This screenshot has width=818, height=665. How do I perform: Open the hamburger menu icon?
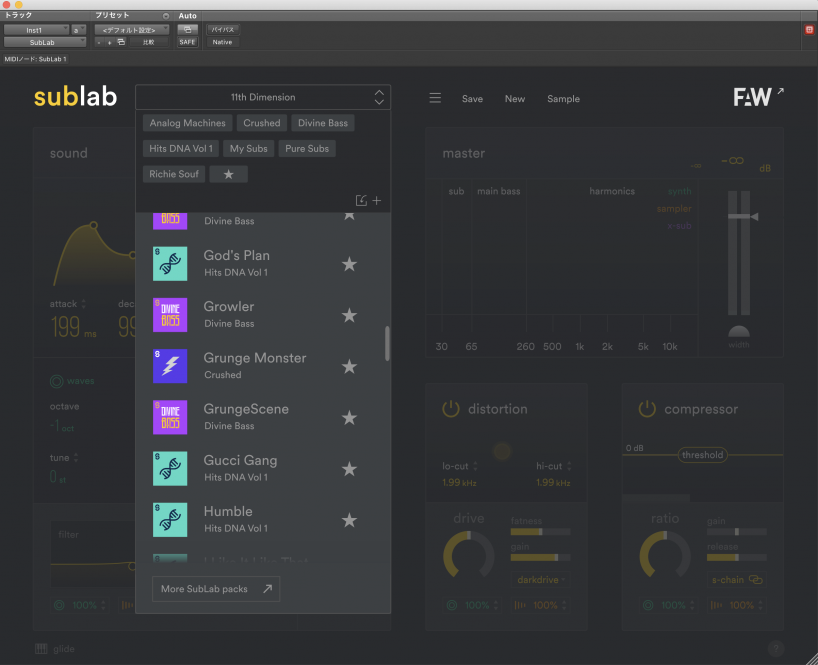pyautogui.click(x=435, y=99)
